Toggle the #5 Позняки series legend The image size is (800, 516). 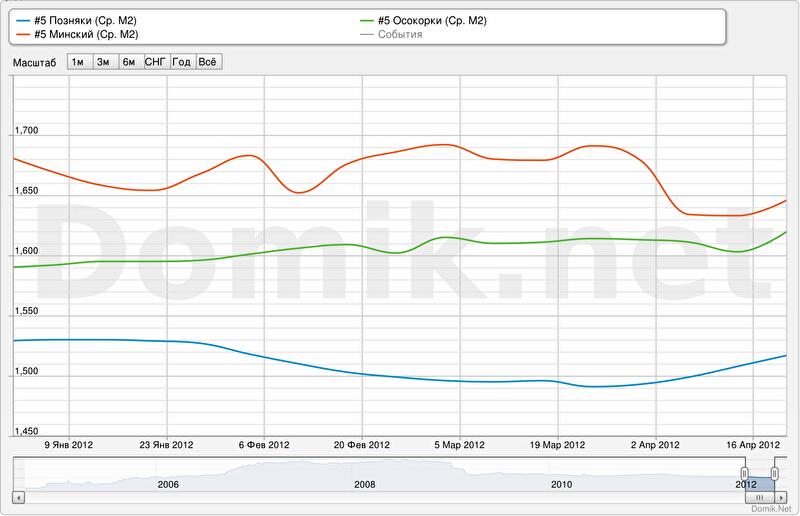click(x=84, y=21)
